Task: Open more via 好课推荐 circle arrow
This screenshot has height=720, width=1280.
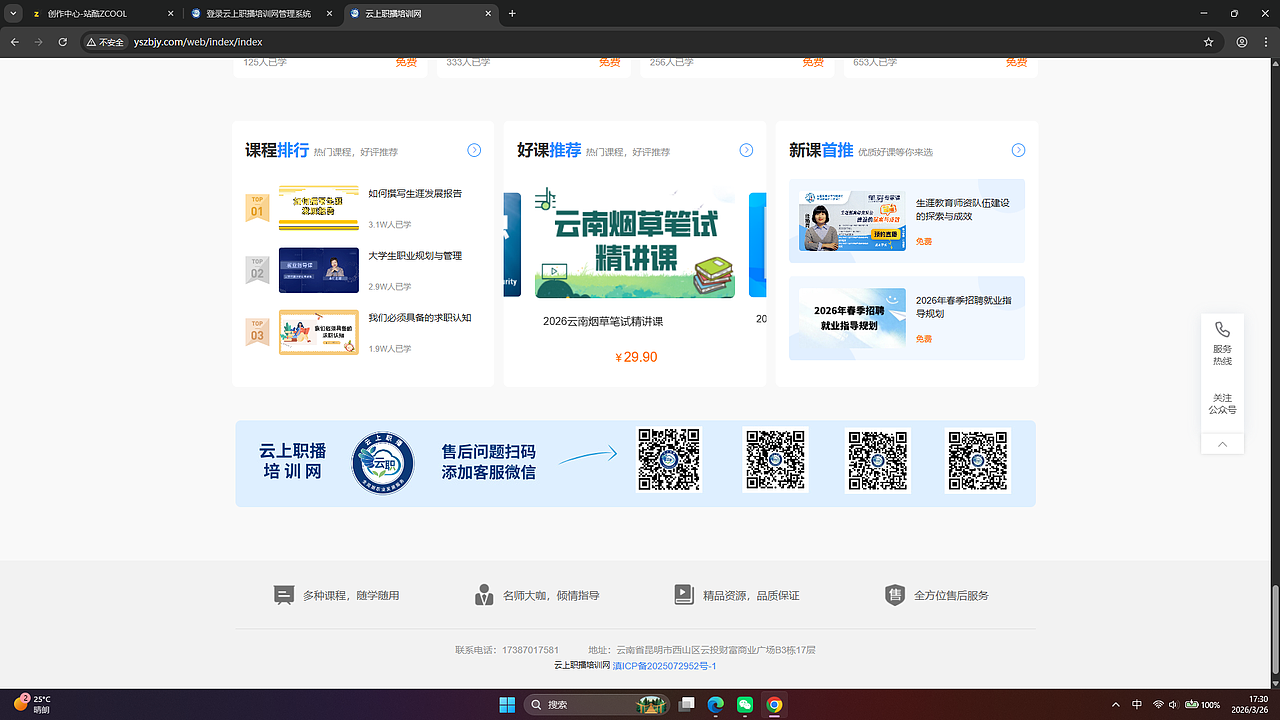Action: [745, 149]
